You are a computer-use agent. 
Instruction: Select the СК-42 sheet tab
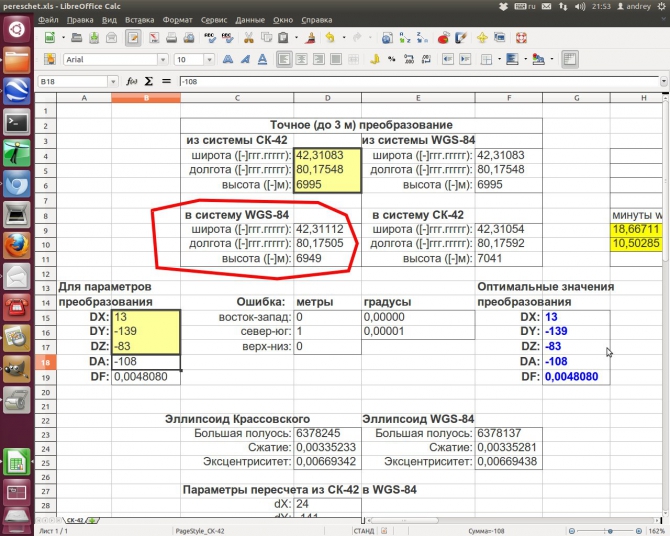(76, 521)
